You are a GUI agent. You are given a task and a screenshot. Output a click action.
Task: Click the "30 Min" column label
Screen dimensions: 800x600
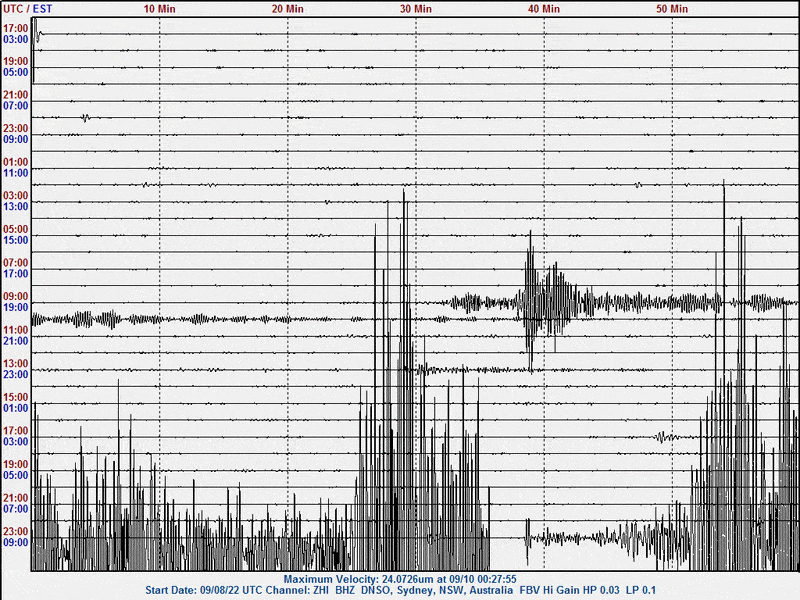coord(415,9)
